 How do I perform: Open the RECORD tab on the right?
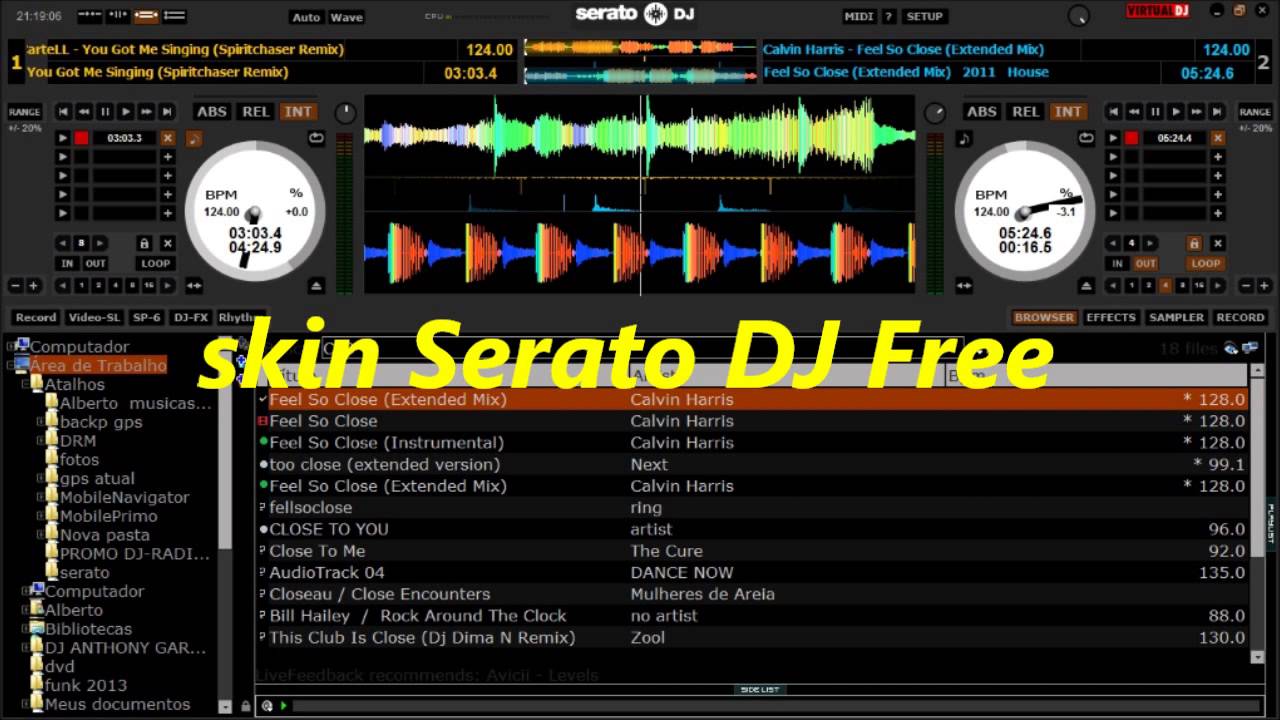click(1240, 317)
